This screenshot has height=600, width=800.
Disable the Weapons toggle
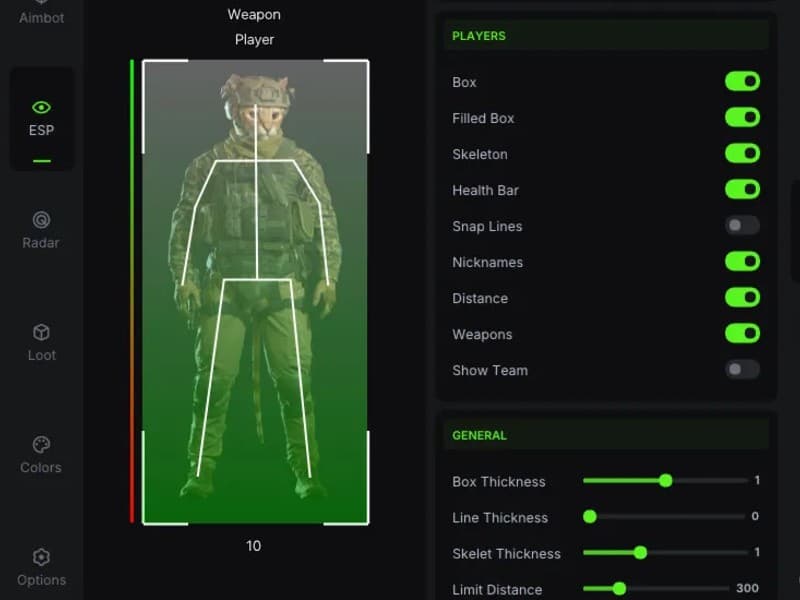coord(742,333)
